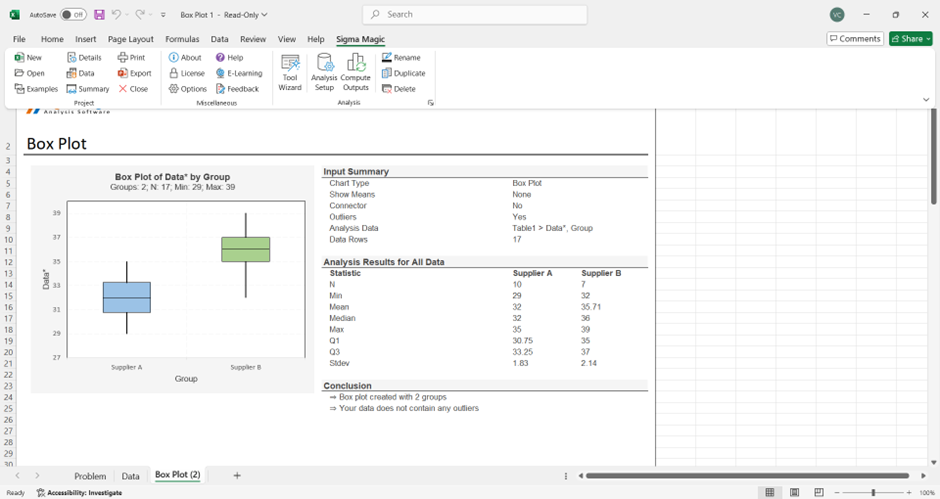This screenshot has width=940, height=499.
Task: Open the file name Read-Only dropdown
Action: coord(224,14)
